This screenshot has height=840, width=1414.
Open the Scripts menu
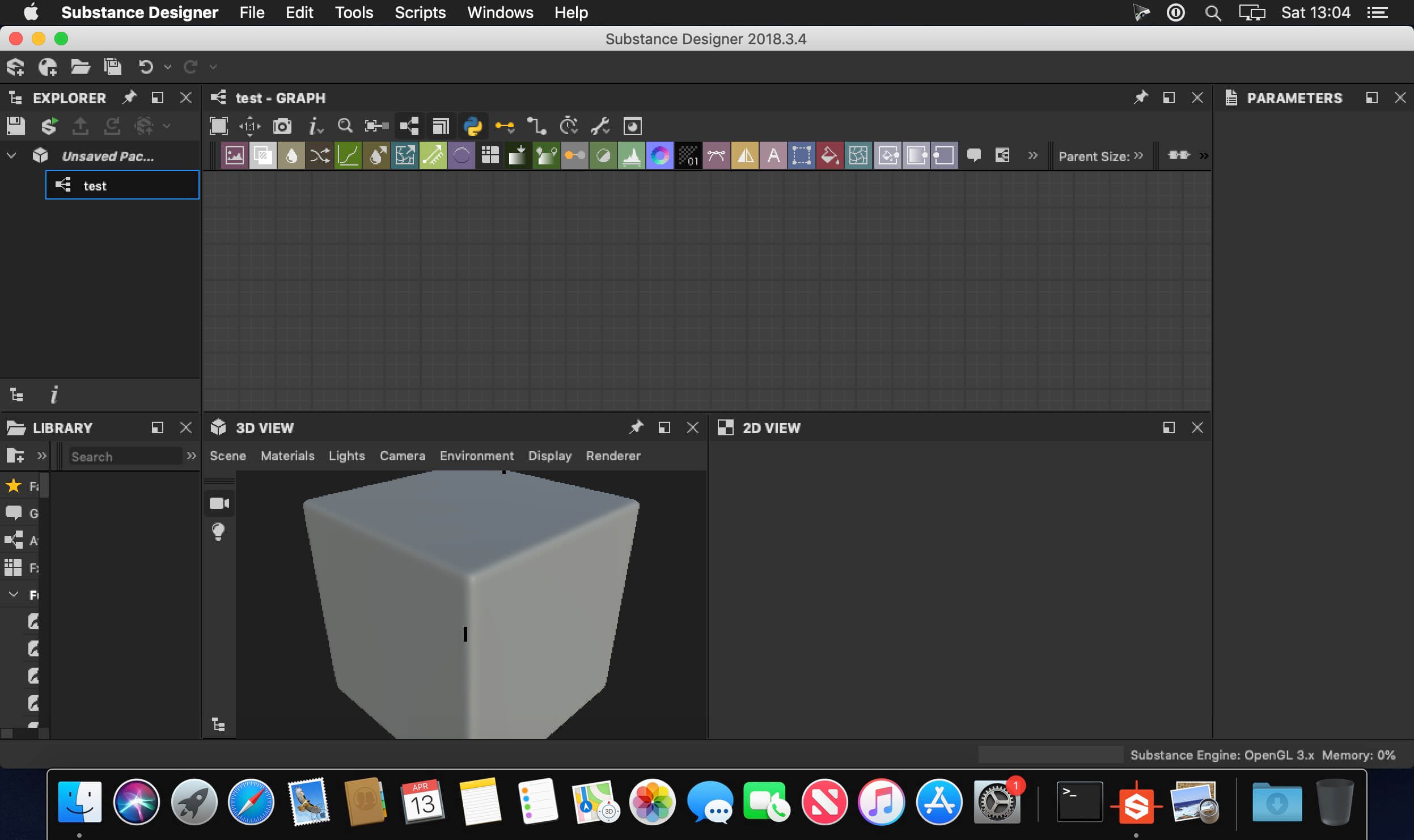[420, 12]
